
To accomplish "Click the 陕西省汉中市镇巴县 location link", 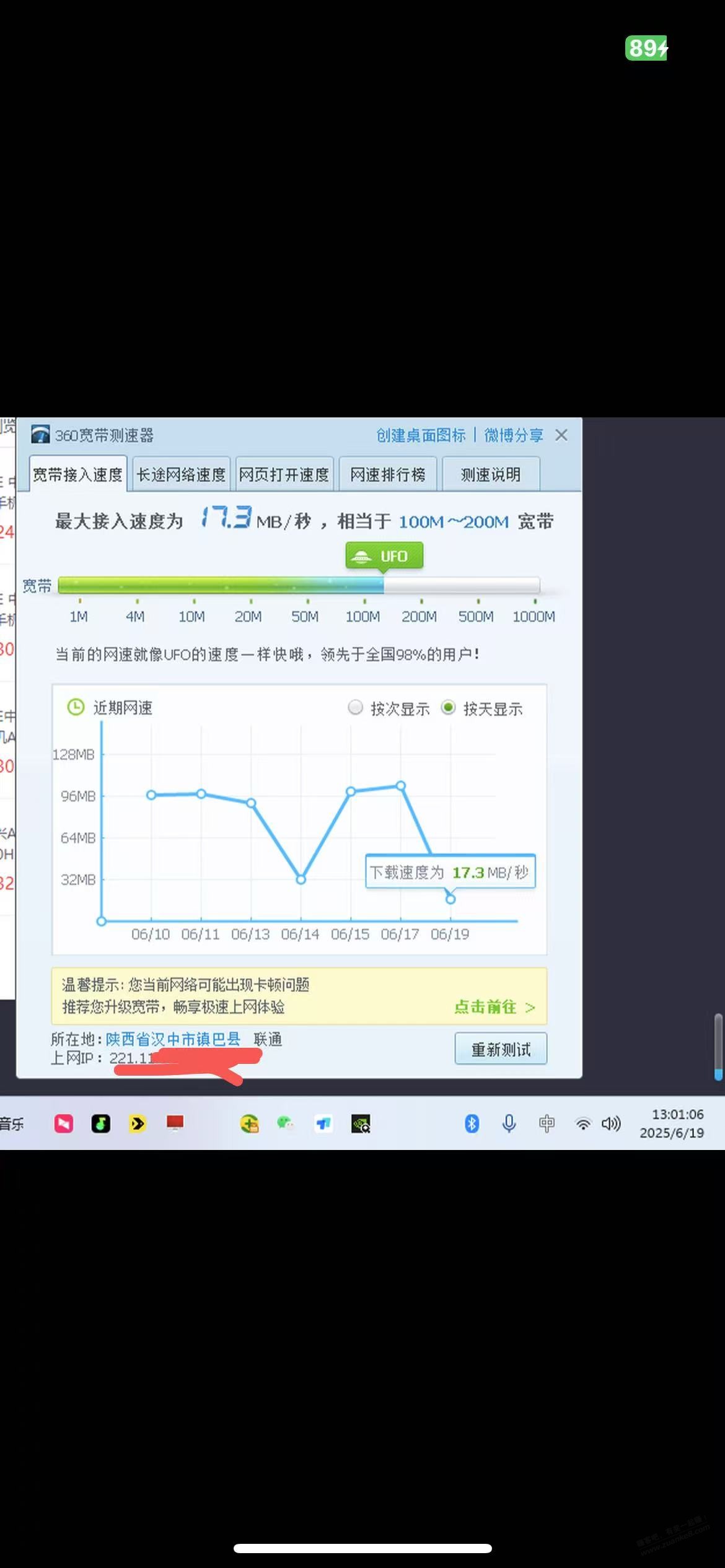I will 173,1039.
